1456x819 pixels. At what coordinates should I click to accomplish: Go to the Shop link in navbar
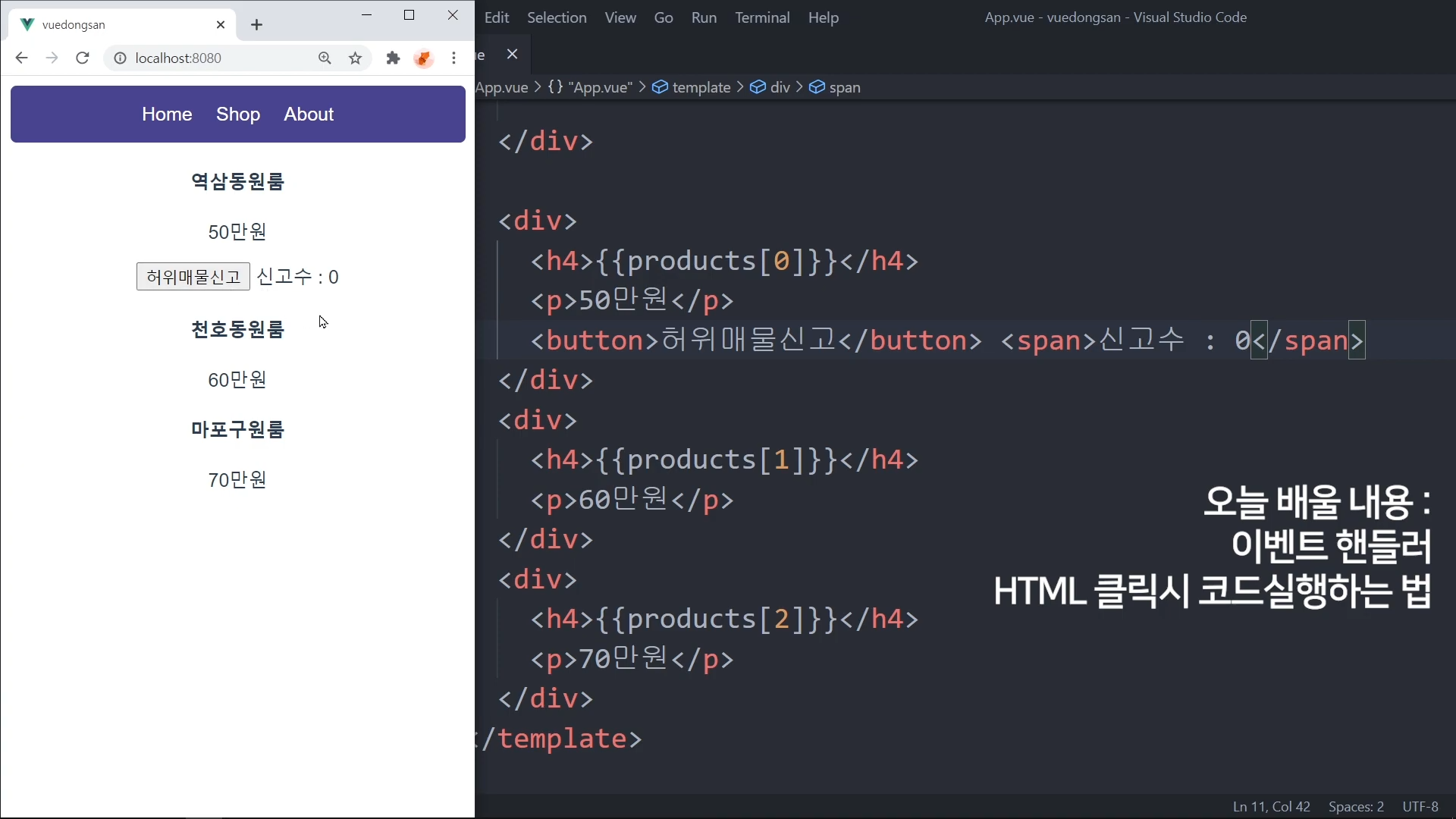point(237,115)
